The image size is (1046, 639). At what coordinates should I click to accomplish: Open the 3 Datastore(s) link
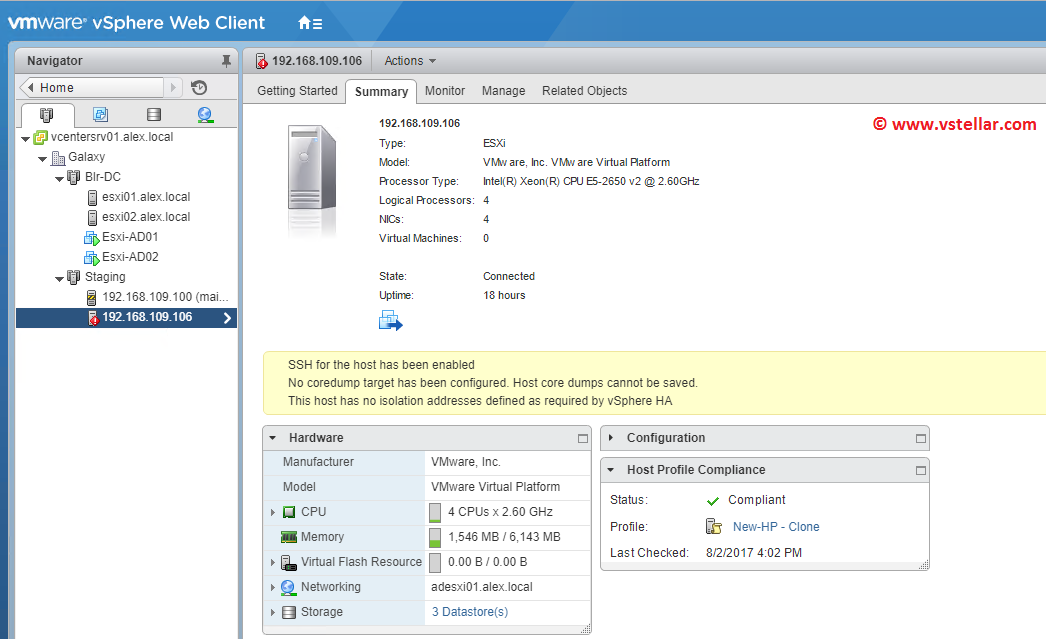470,612
